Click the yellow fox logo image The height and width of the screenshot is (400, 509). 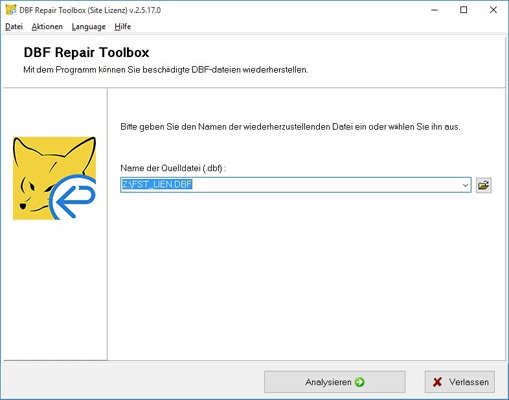tap(54, 178)
